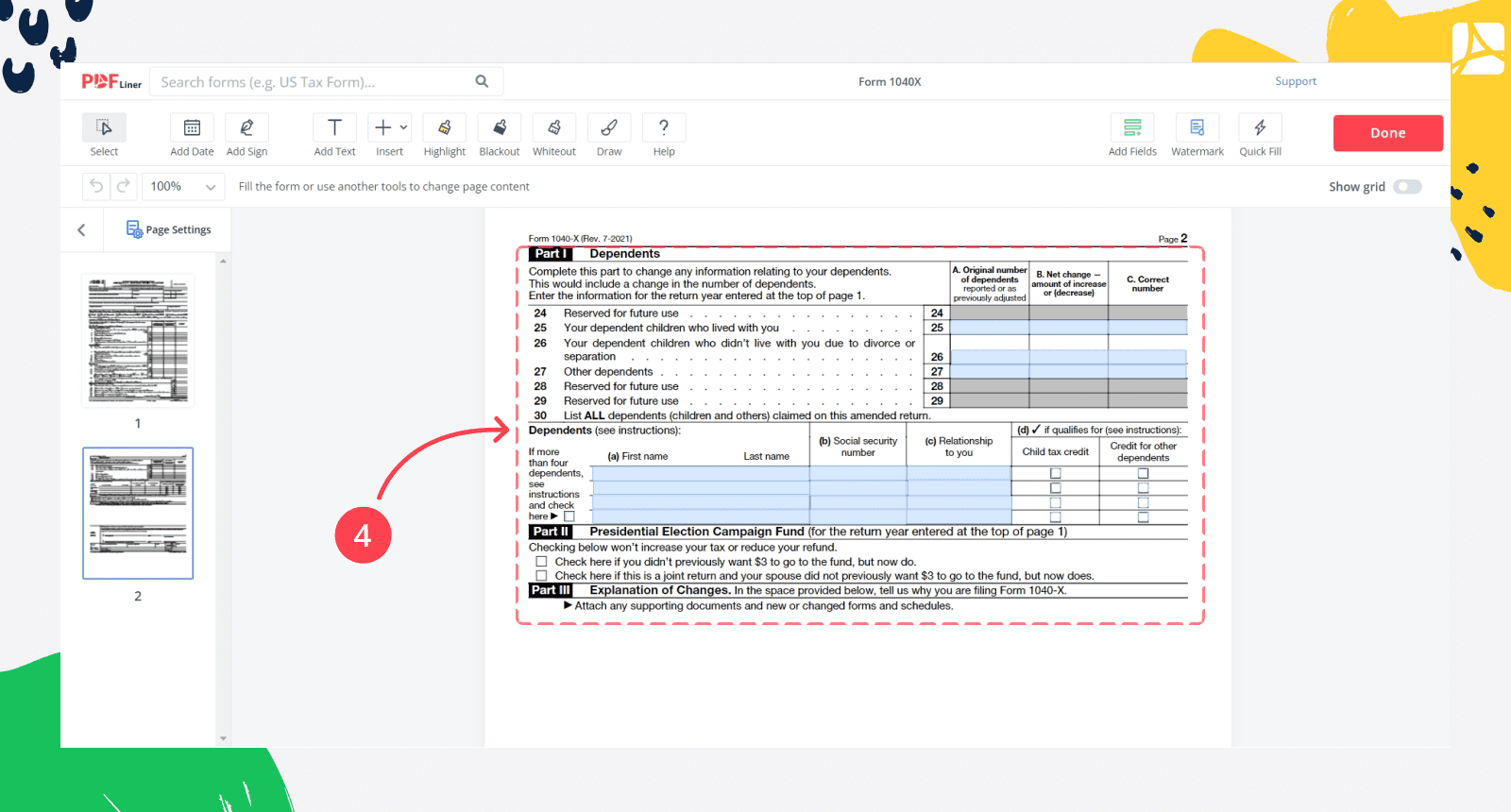1511x812 pixels.
Task: Open the Support link
Action: 1295,82
